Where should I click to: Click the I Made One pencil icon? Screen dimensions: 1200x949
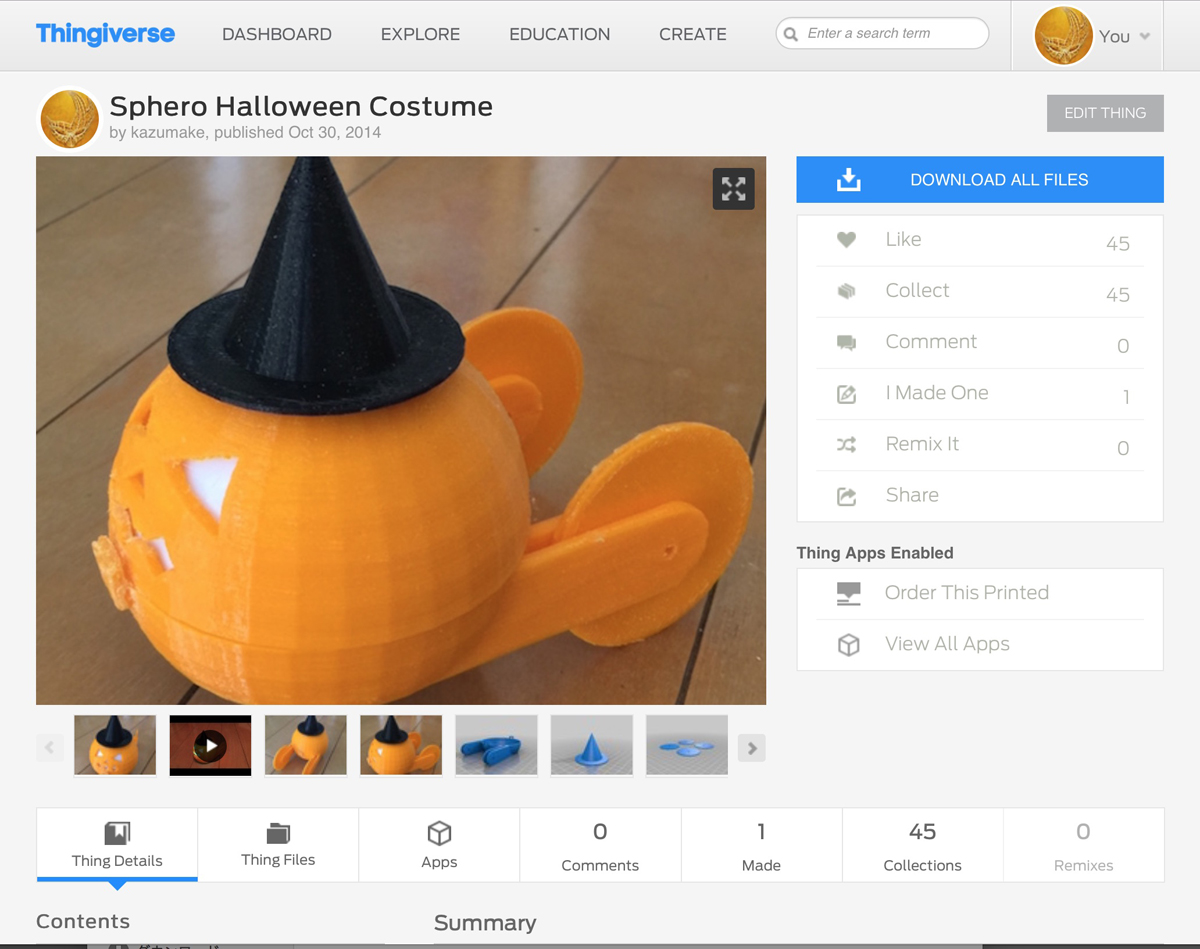(846, 393)
